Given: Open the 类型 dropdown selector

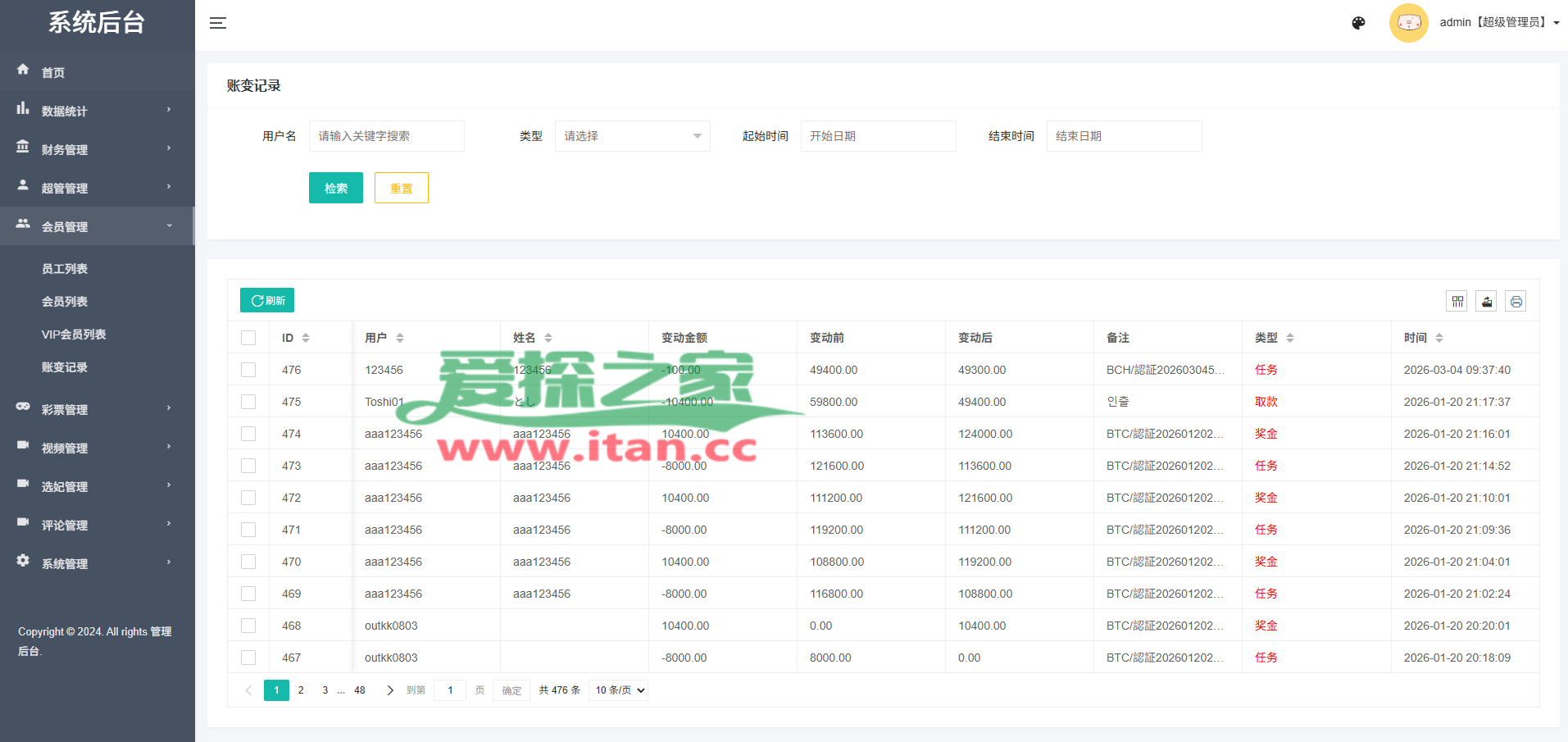Looking at the screenshot, I should (x=632, y=136).
